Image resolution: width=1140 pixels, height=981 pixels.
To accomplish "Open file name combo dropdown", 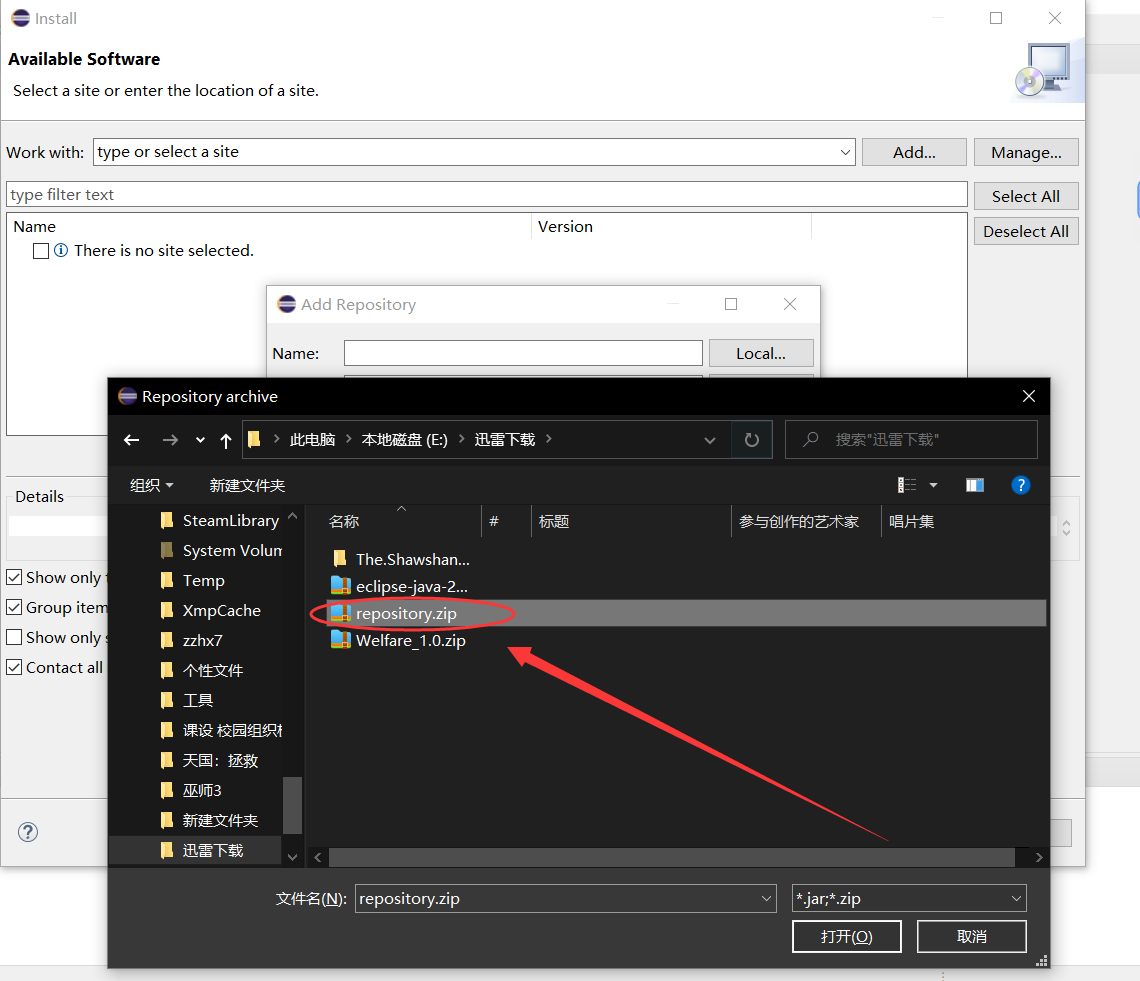I will click(x=766, y=899).
